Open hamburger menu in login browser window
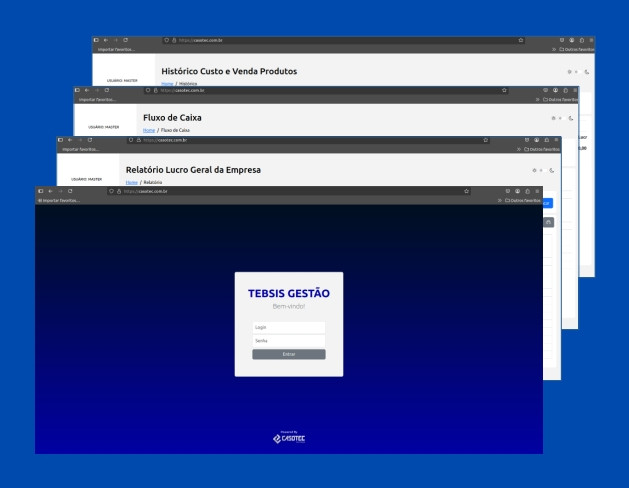This screenshot has width=629, height=488. [537, 190]
